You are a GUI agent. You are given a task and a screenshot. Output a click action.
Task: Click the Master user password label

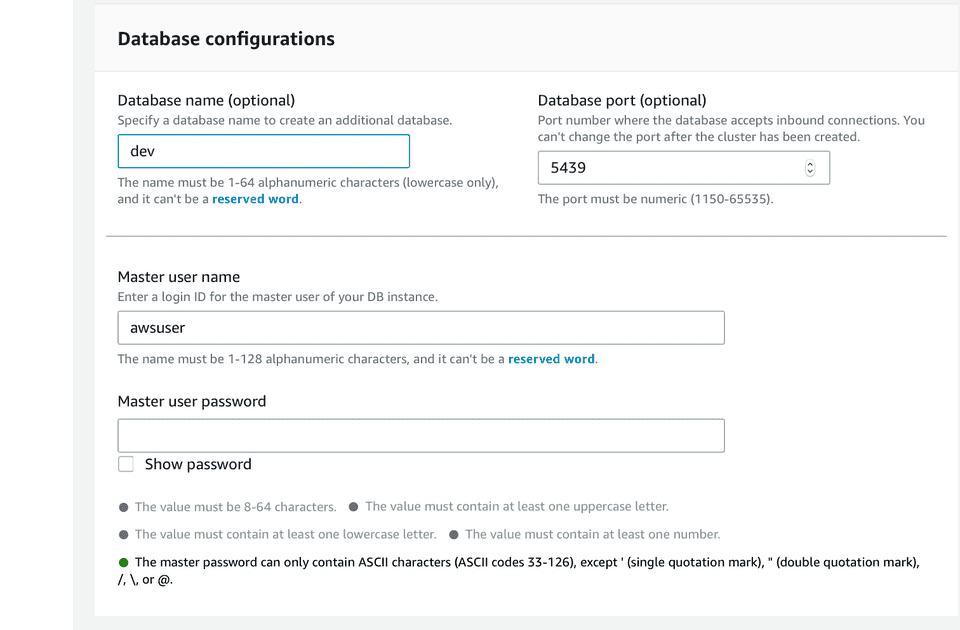tap(192, 401)
